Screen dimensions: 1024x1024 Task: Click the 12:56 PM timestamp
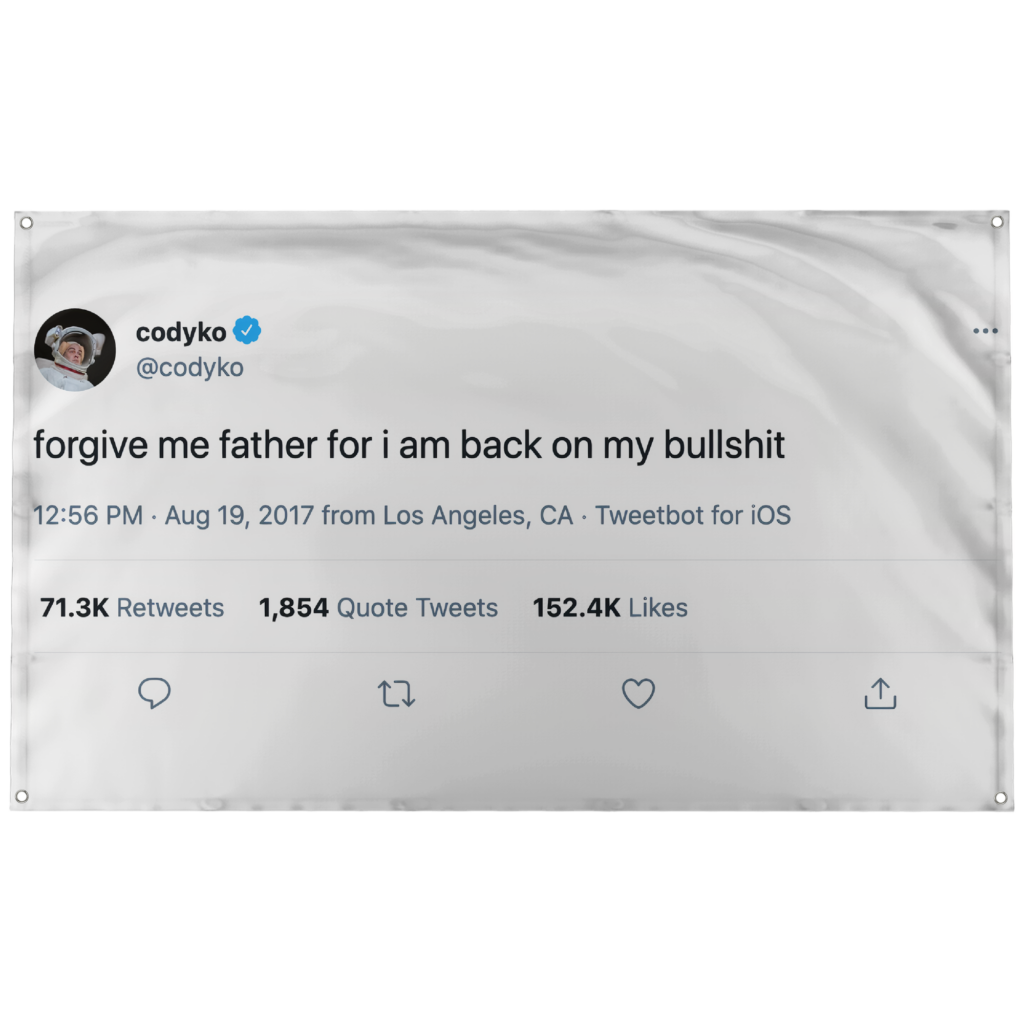click(x=88, y=515)
